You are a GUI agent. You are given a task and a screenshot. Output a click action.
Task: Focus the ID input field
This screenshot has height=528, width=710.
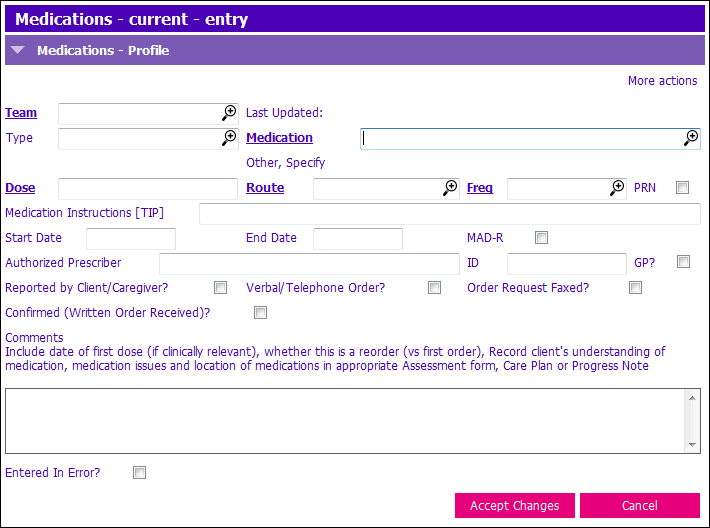coord(567,264)
